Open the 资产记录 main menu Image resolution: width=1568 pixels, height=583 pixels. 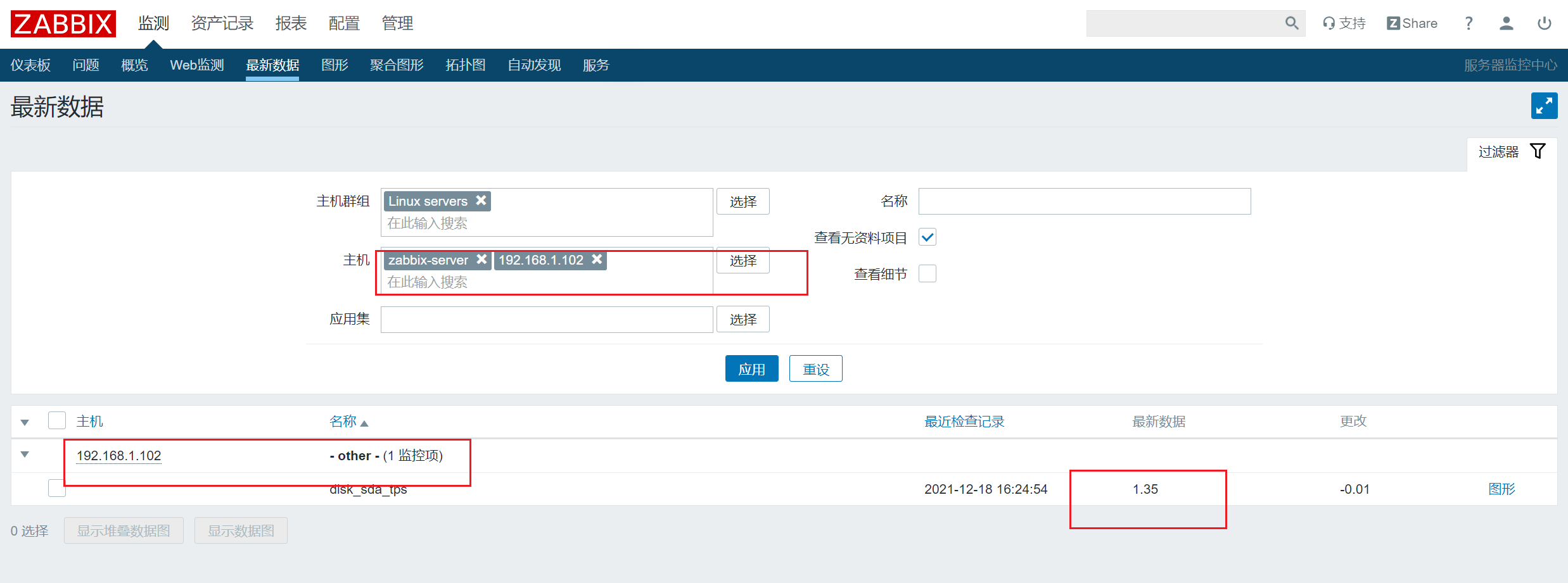coord(222,23)
